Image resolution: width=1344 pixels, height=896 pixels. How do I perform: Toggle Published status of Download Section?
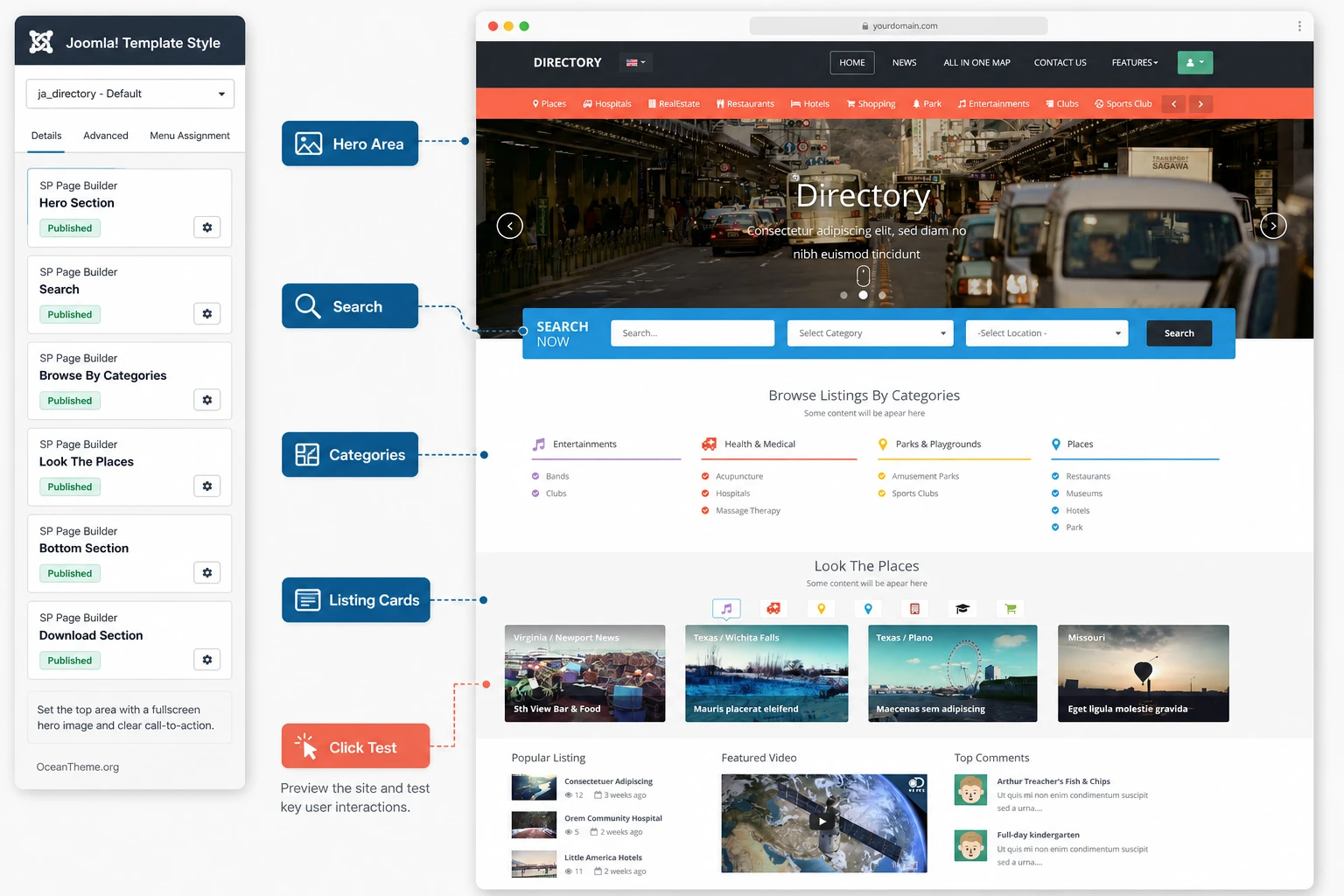[70, 660]
